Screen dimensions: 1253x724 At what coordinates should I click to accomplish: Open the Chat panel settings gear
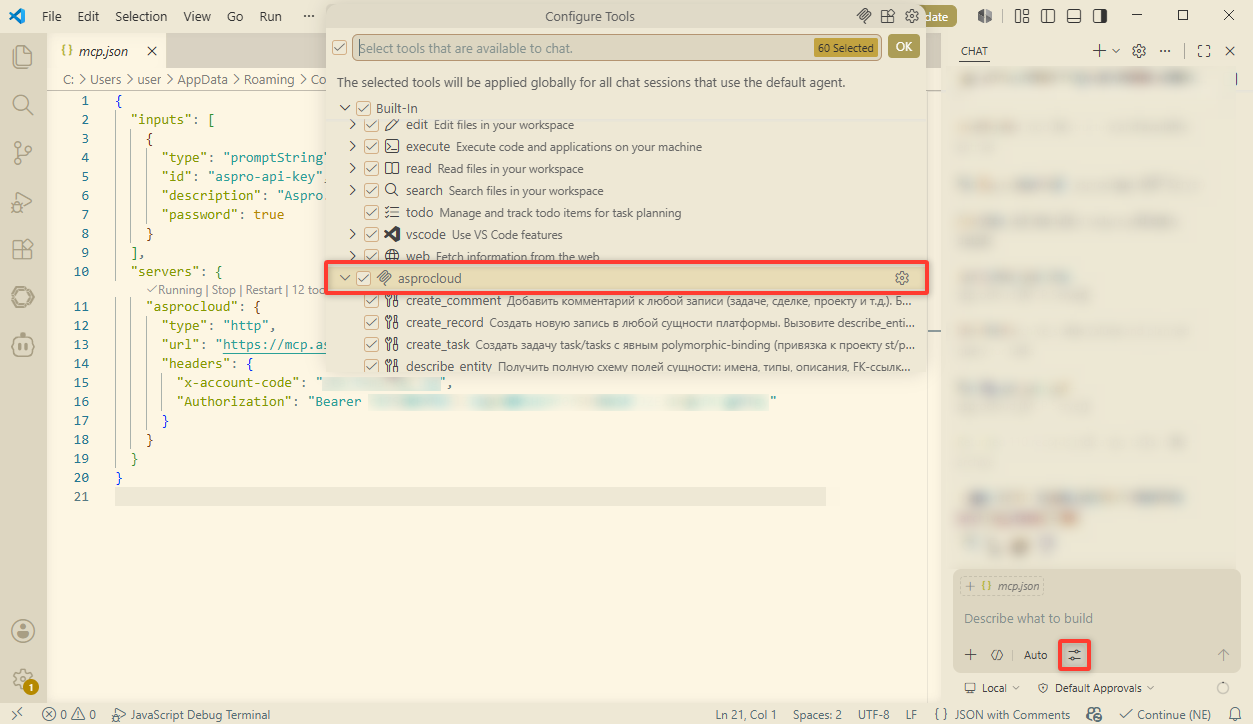click(1138, 51)
